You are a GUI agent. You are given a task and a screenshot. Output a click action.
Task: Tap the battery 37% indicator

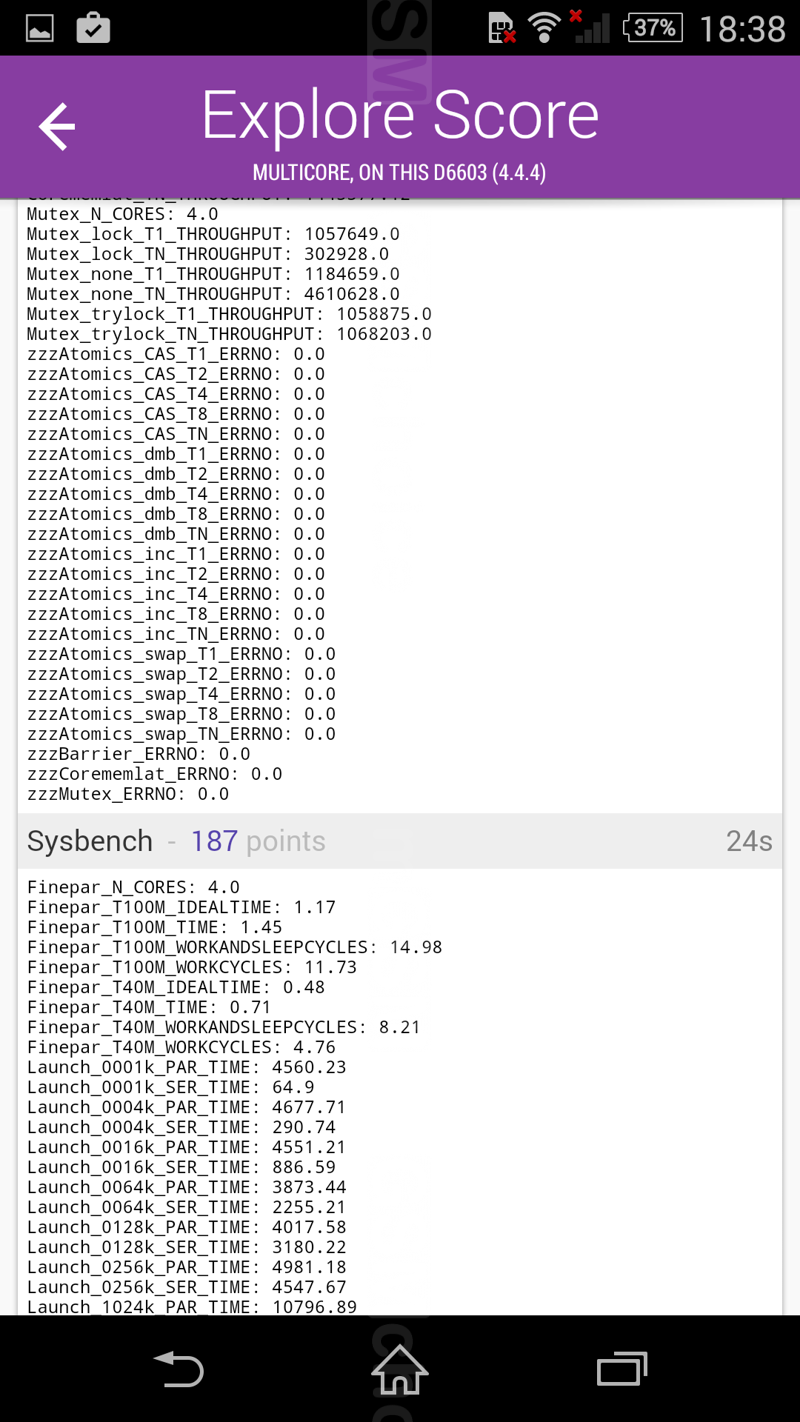coord(653,28)
